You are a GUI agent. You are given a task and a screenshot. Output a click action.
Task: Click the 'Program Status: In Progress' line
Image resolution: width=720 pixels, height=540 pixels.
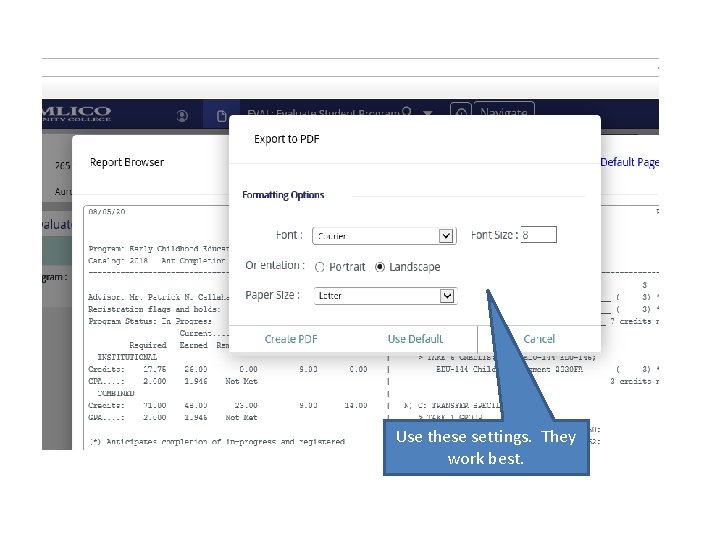click(x=150, y=321)
